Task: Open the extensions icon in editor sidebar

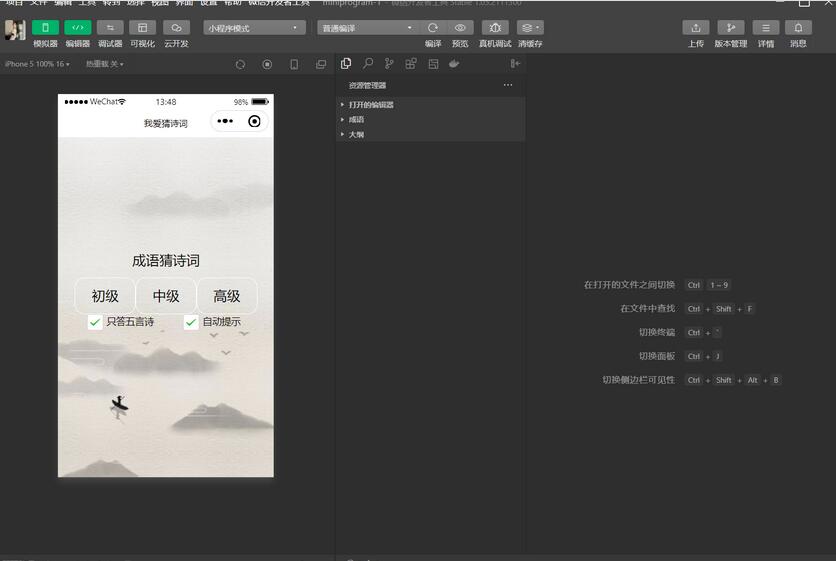Action: click(x=411, y=63)
